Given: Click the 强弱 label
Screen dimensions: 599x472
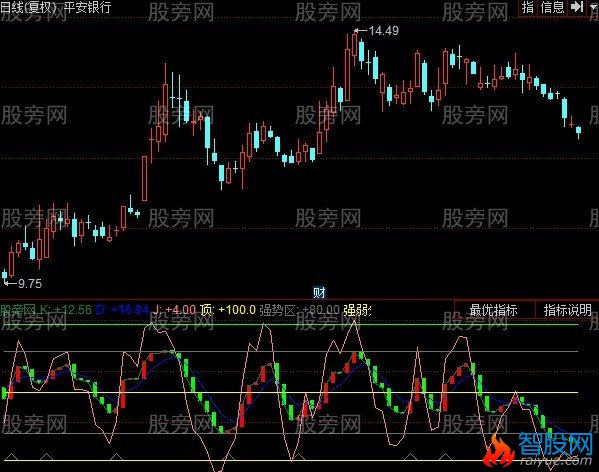Looking at the screenshot, I should (357, 310).
